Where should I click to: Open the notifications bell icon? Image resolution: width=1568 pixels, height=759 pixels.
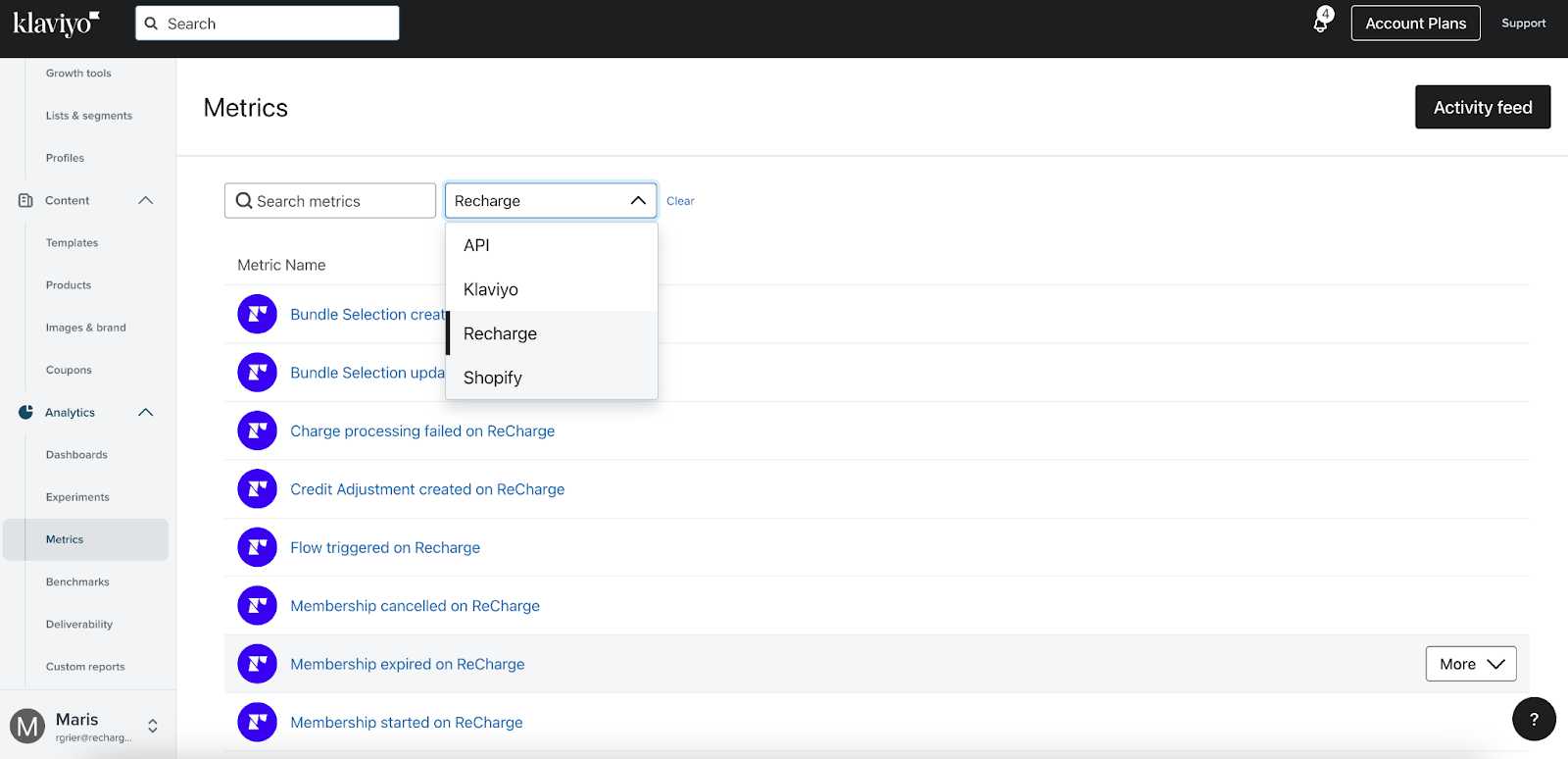[x=1322, y=22]
